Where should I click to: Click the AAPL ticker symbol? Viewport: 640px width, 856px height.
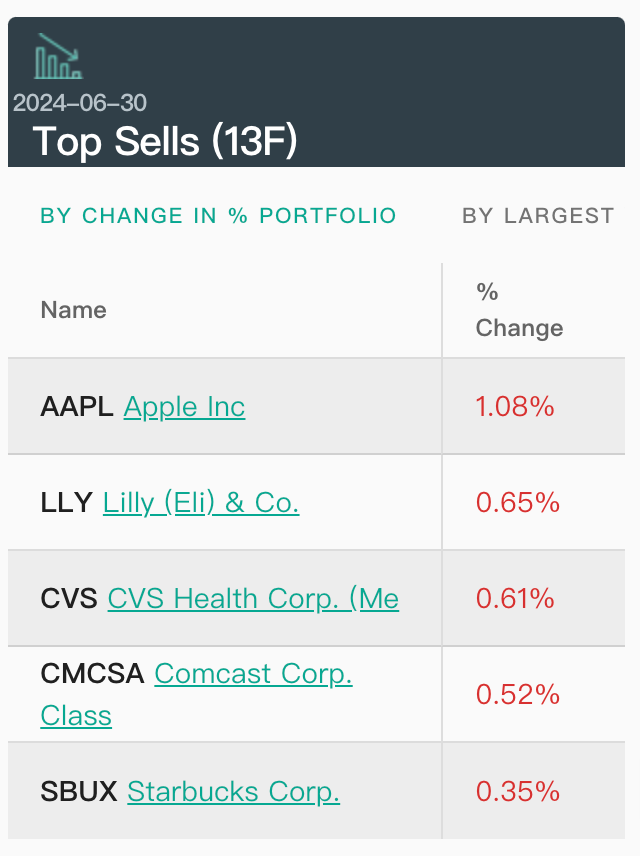[77, 407]
